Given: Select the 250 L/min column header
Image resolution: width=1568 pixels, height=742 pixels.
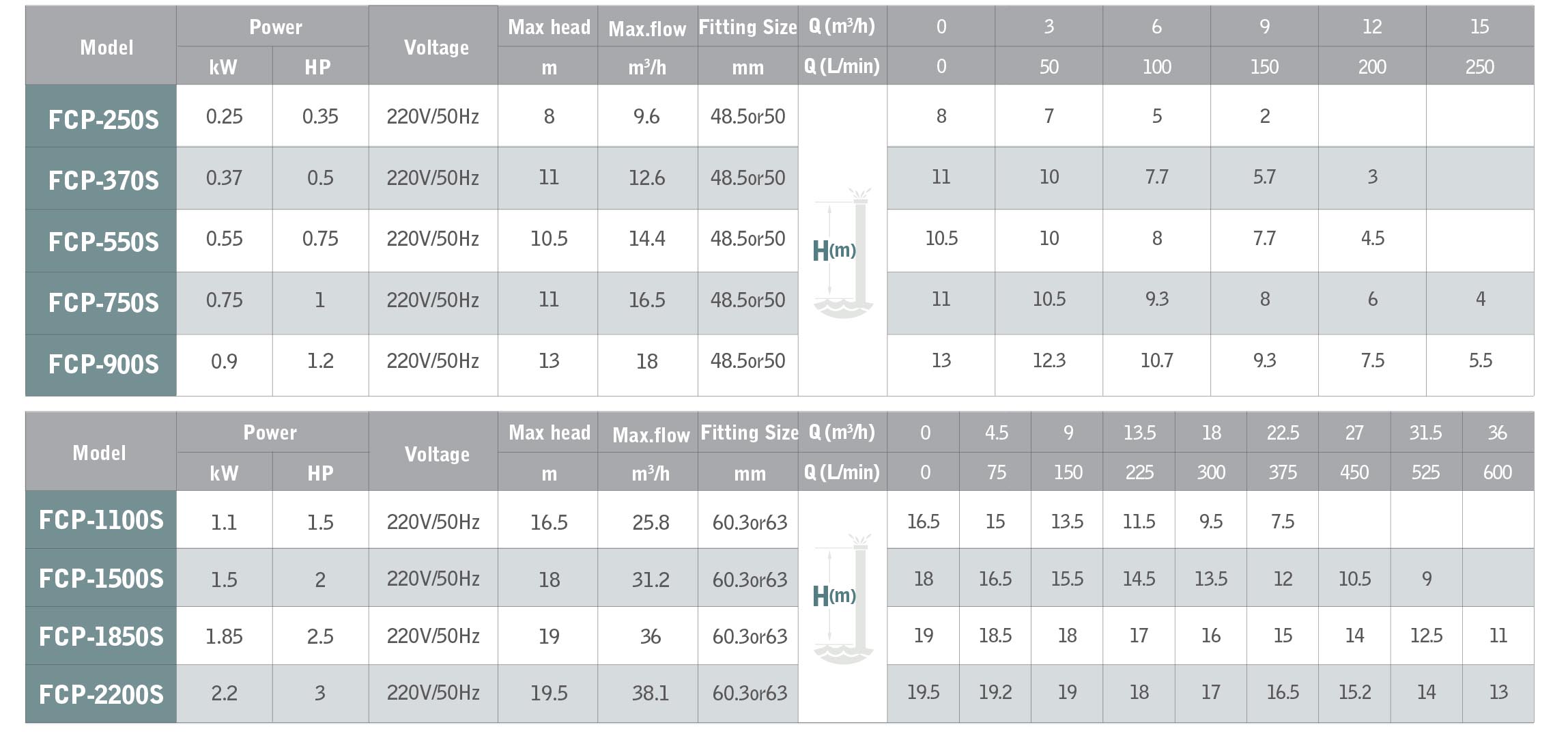Looking at the screenshot, I should (x=1480, y=66).
